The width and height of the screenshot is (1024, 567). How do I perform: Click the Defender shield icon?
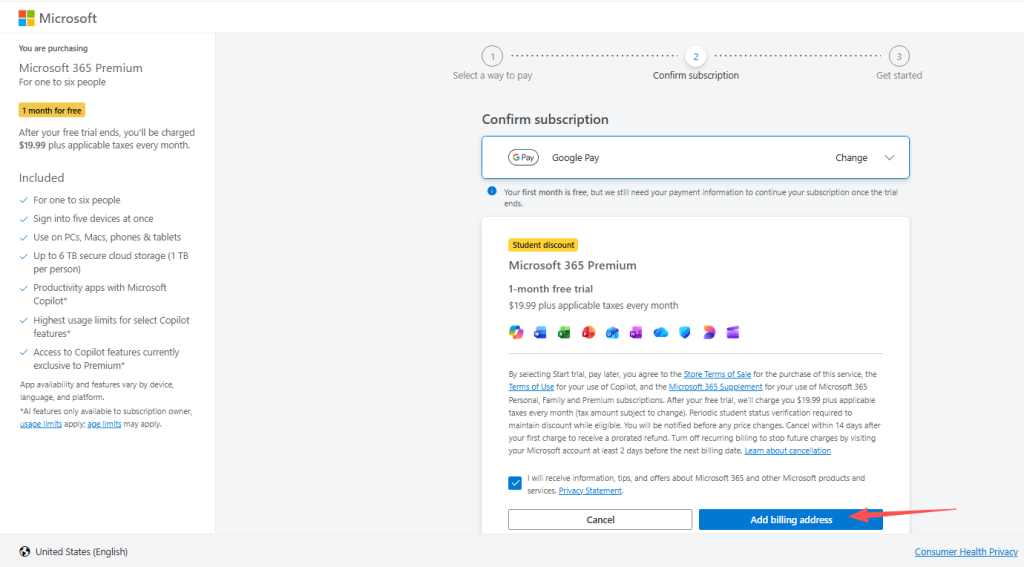coord(685,332)
